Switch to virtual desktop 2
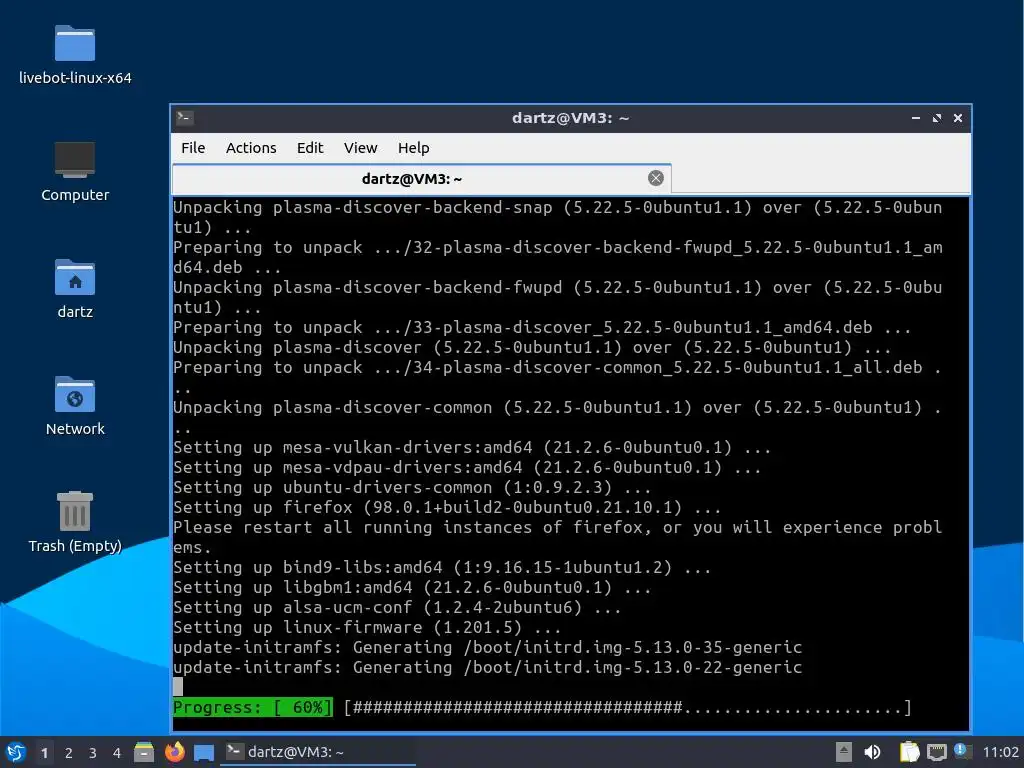 pyautogui.click(x=69, y=753)
